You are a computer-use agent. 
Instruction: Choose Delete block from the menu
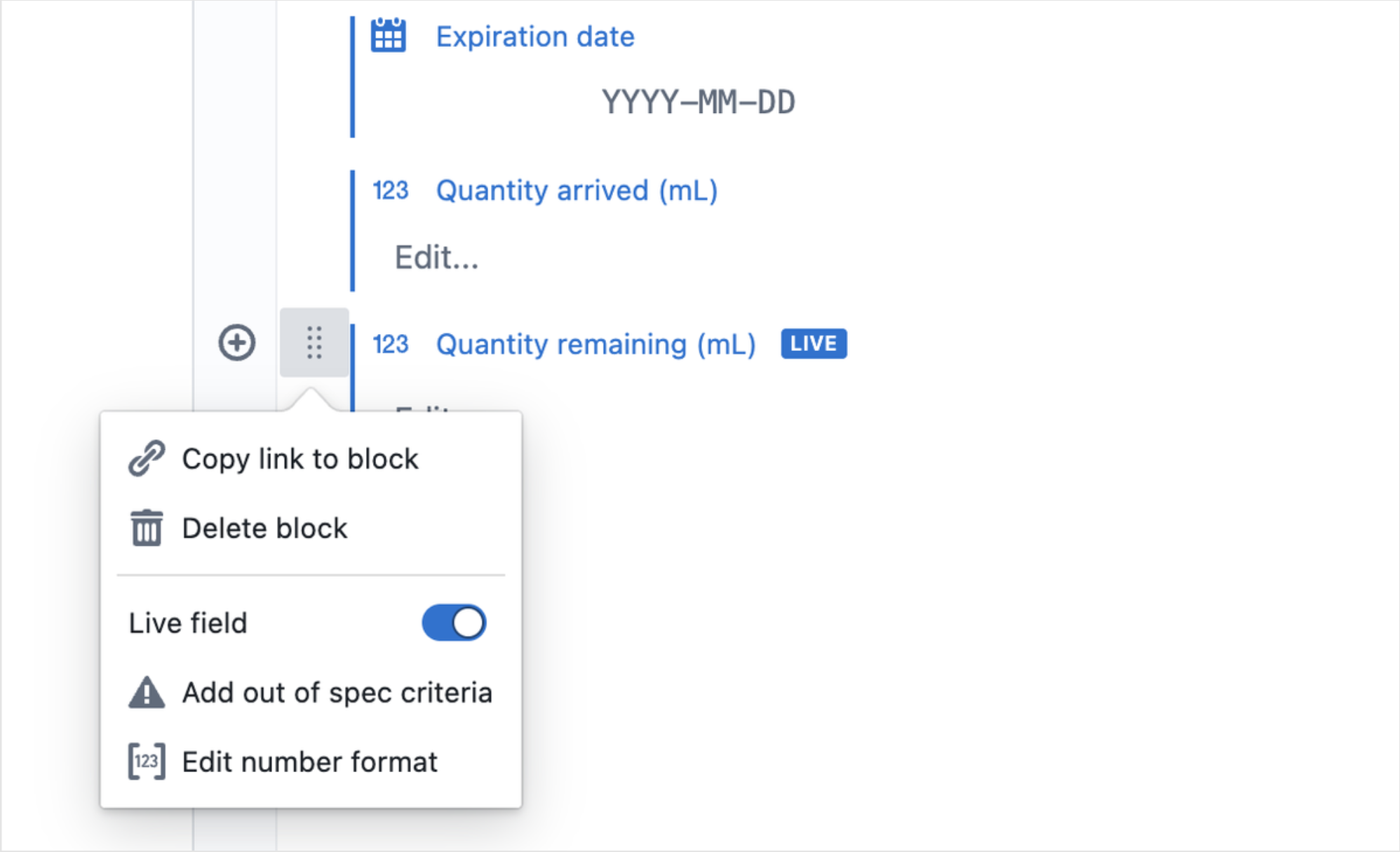point(264,528)
